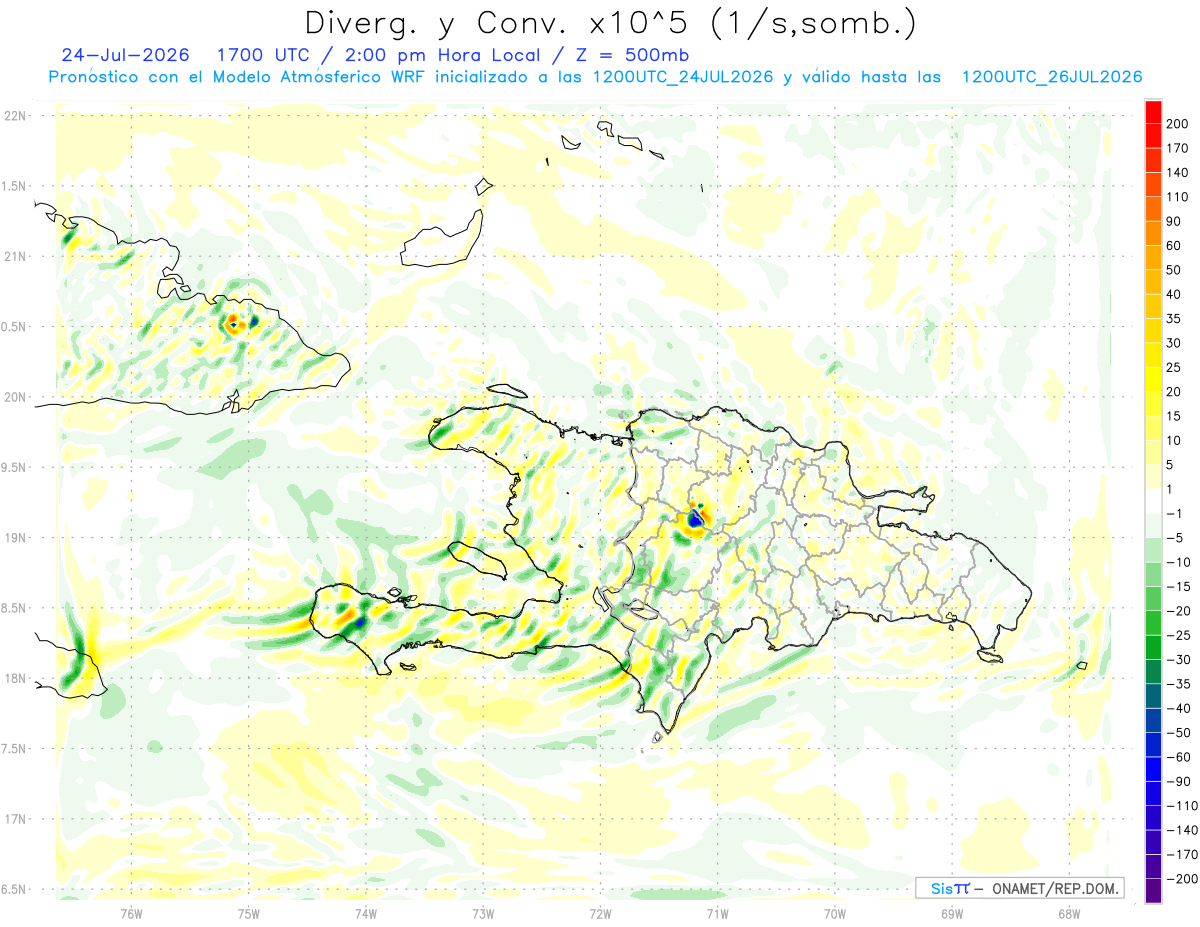The image size is (1200, 927).
Task: Click the orange-blue divergence spot in eastern Cuba
Action: coord(233,324)
